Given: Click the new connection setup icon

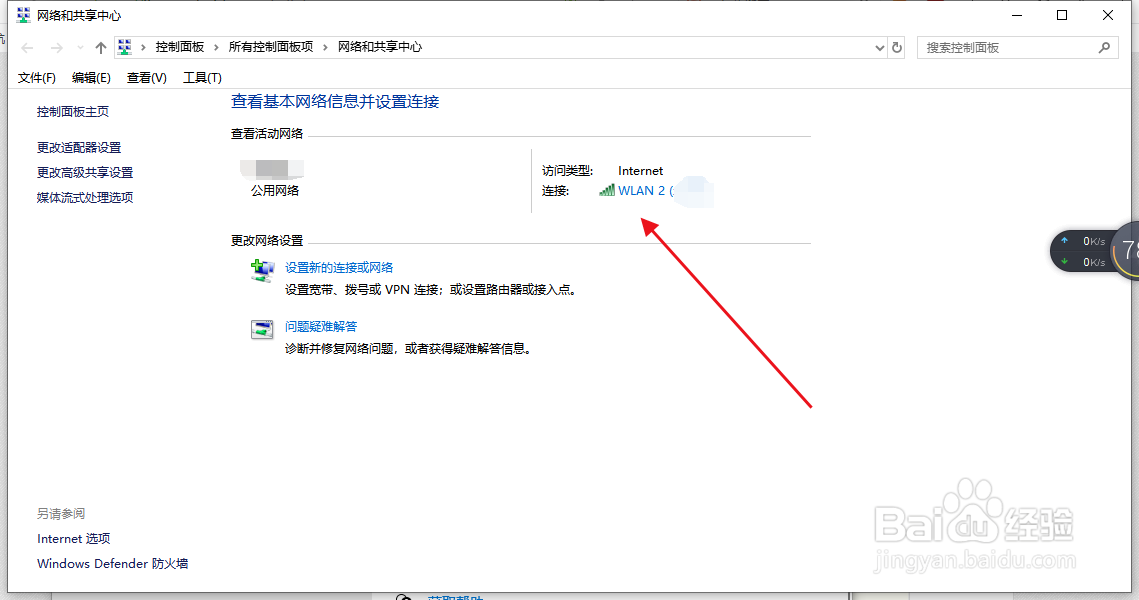Looking at the screenshot, I should [x=262, y=271].
